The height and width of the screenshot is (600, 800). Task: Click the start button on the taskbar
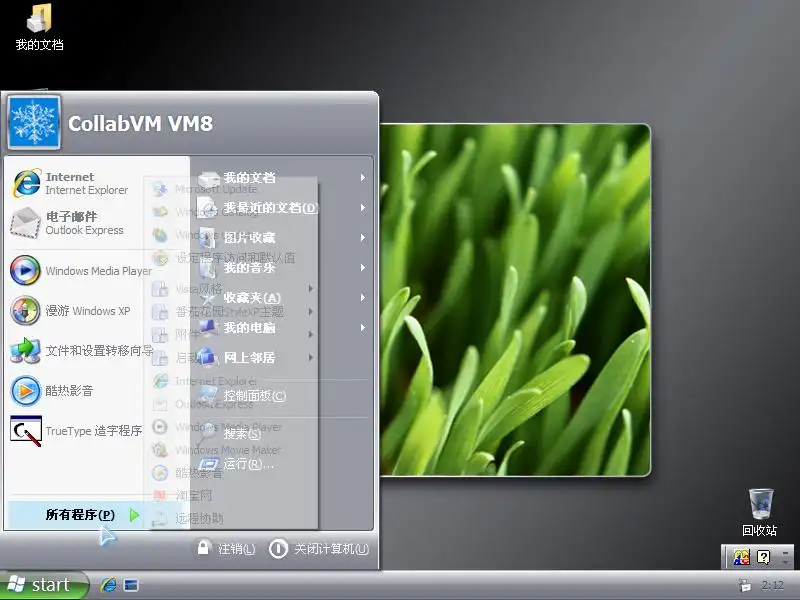43,585
